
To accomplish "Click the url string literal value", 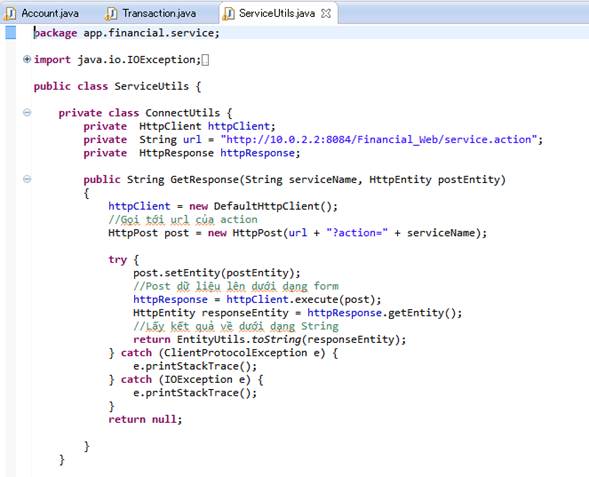I will tap(379, 140).
